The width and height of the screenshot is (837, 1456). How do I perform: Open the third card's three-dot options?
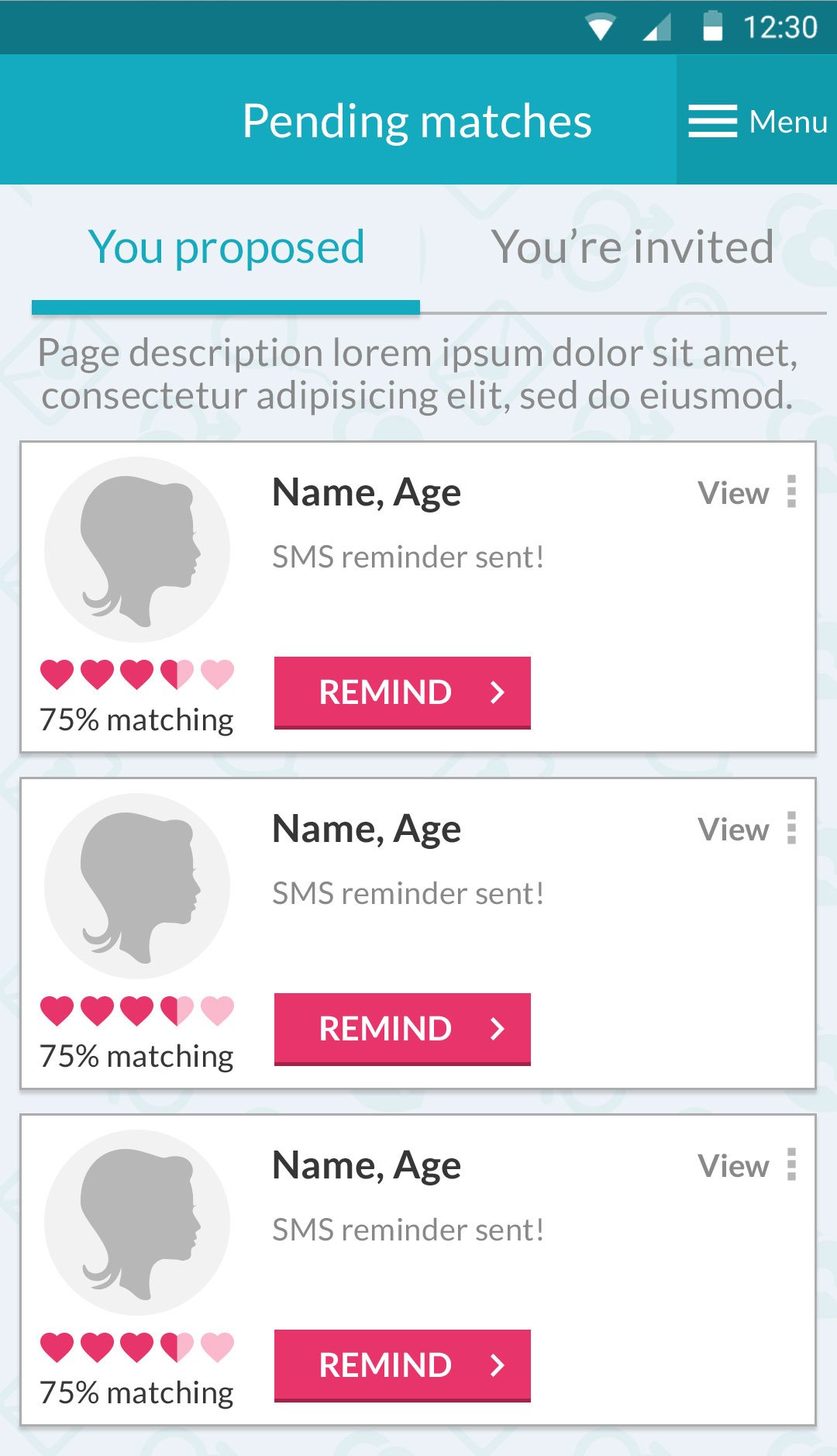click(791, 1164)
